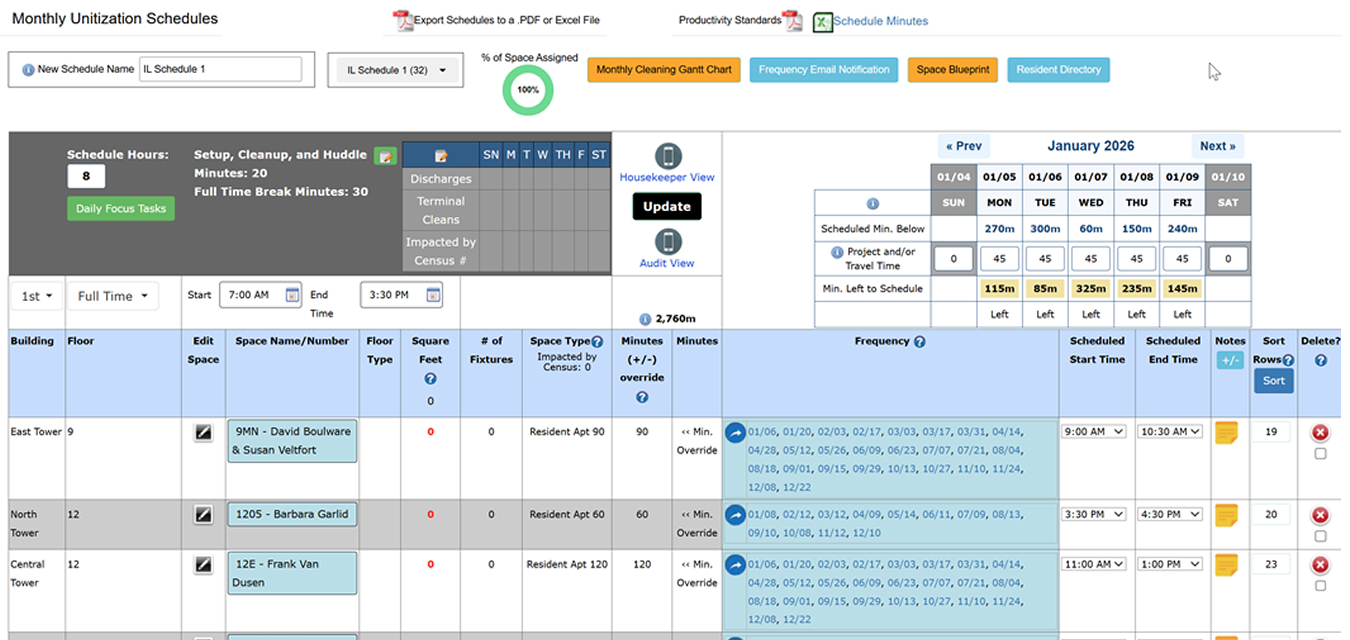Viewport: 1350px width, 640px height.
Task: Click the Monthly Cleaning Gantt Chart button
Action: coord(664,70)
